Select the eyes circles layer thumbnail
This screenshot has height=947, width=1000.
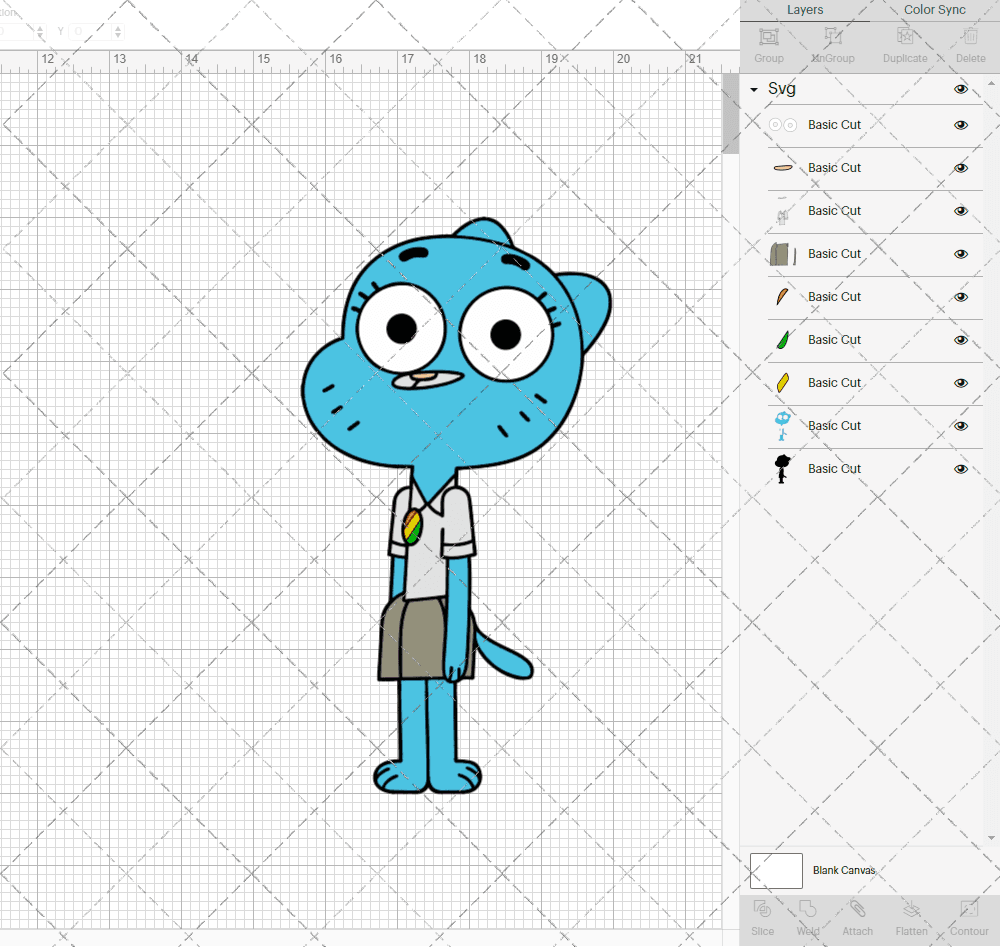pos(783,125)
